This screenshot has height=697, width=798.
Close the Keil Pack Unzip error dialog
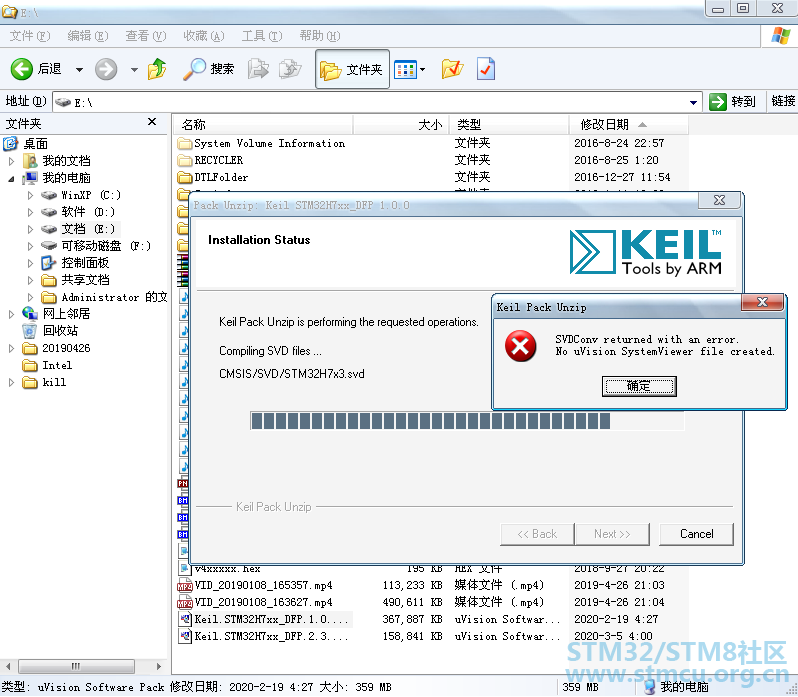pos(762,302)
